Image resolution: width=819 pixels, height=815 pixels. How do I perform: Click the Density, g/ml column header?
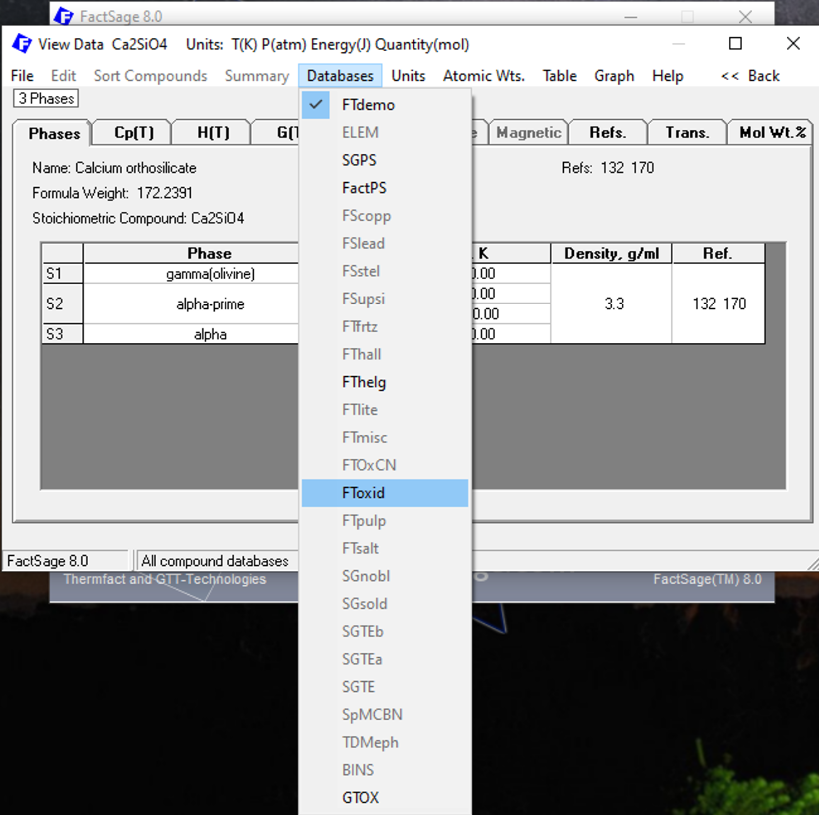(x=611, y=253)
